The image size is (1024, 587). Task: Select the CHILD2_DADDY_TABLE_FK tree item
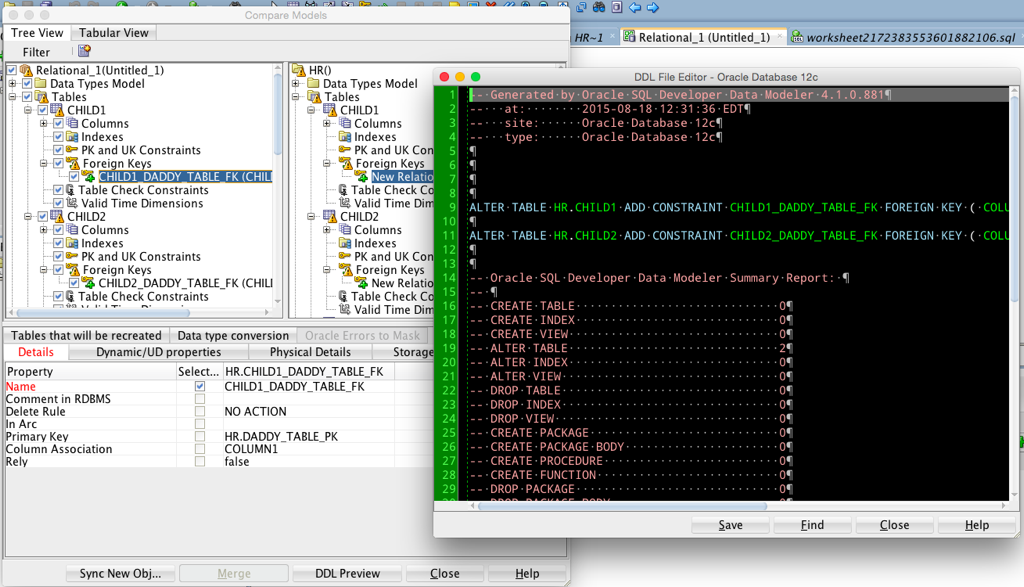(x=185, y=283)
